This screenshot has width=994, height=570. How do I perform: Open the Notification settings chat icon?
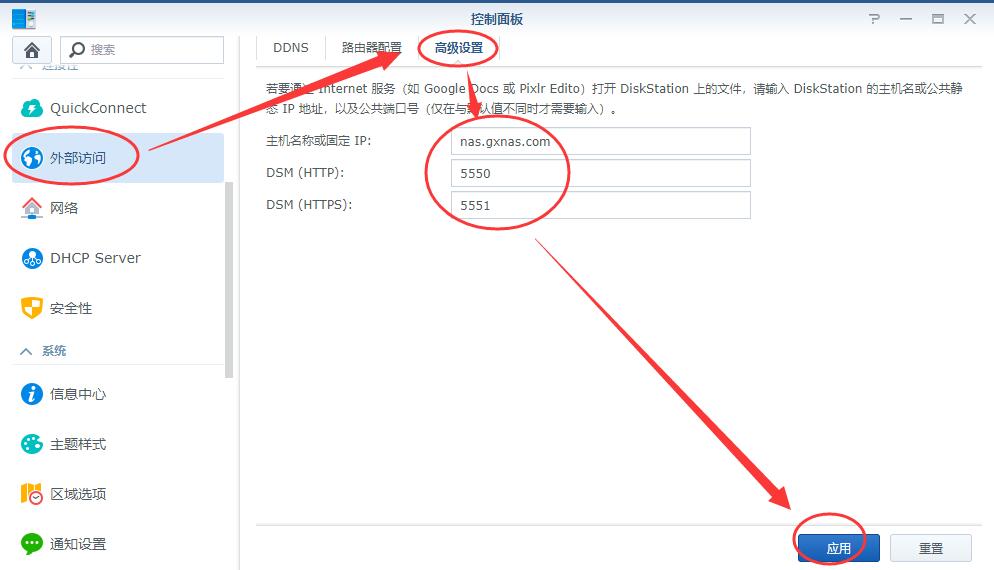(x=32, y=544)
